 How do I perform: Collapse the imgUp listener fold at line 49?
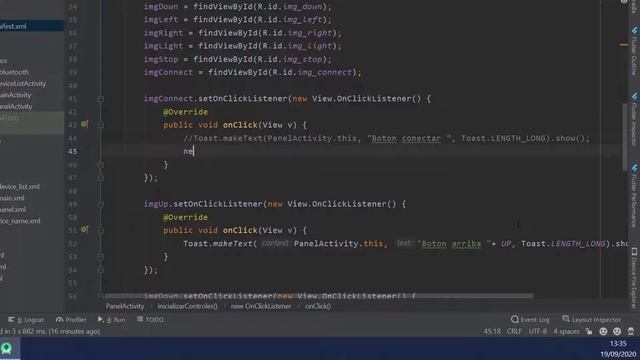(101, 204)
